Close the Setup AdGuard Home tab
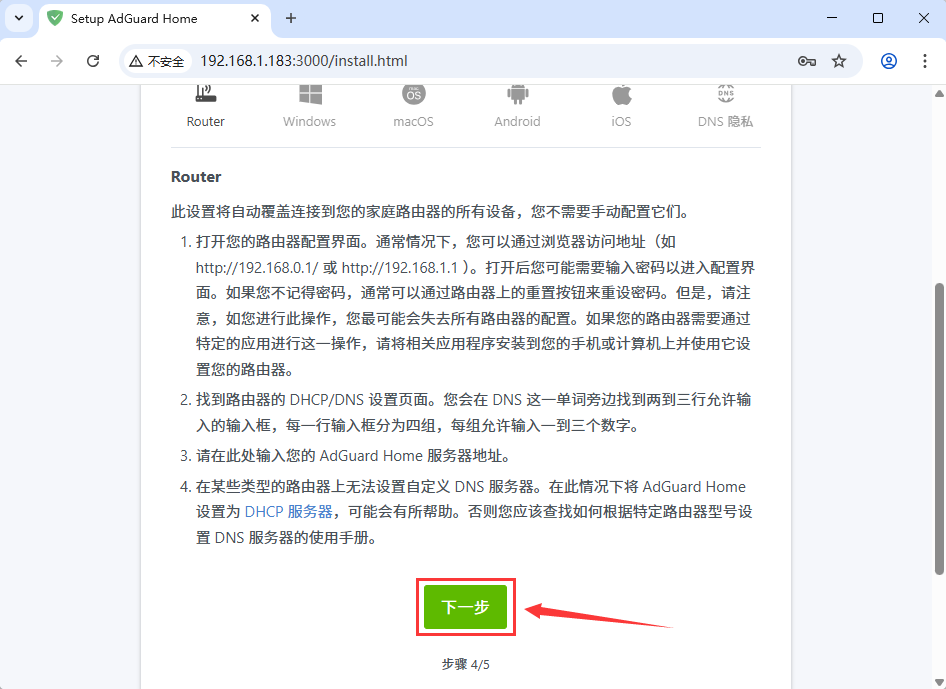 tap(255, 18)
